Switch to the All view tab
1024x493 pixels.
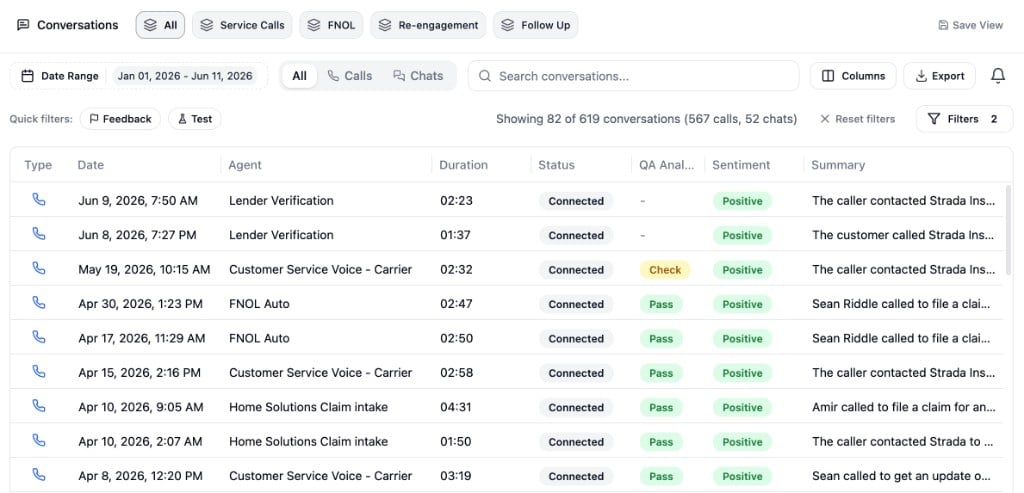161,25
